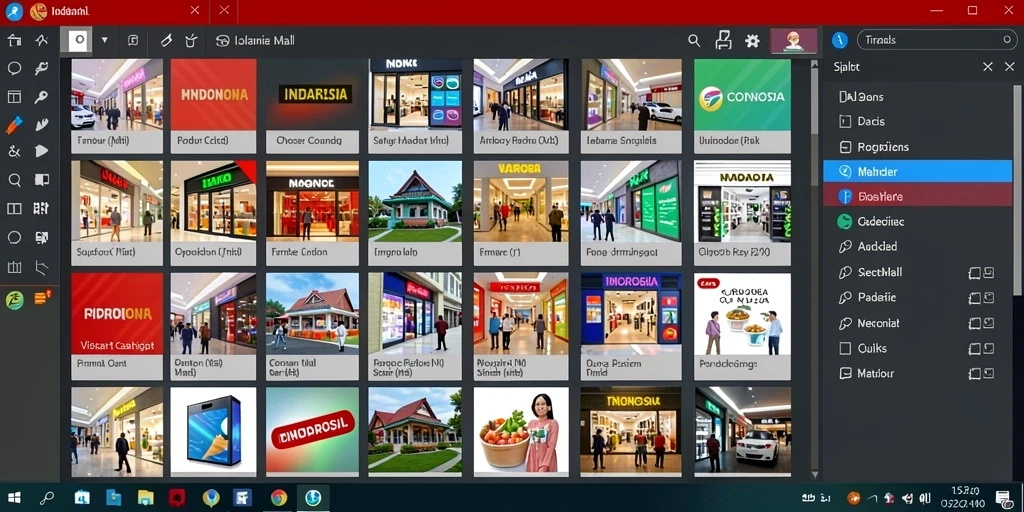Image resolution: width=1024 pixels, height=512 pixels.
Task: Click the Opookdon (Jhki) caption
Action: point(208,251)
